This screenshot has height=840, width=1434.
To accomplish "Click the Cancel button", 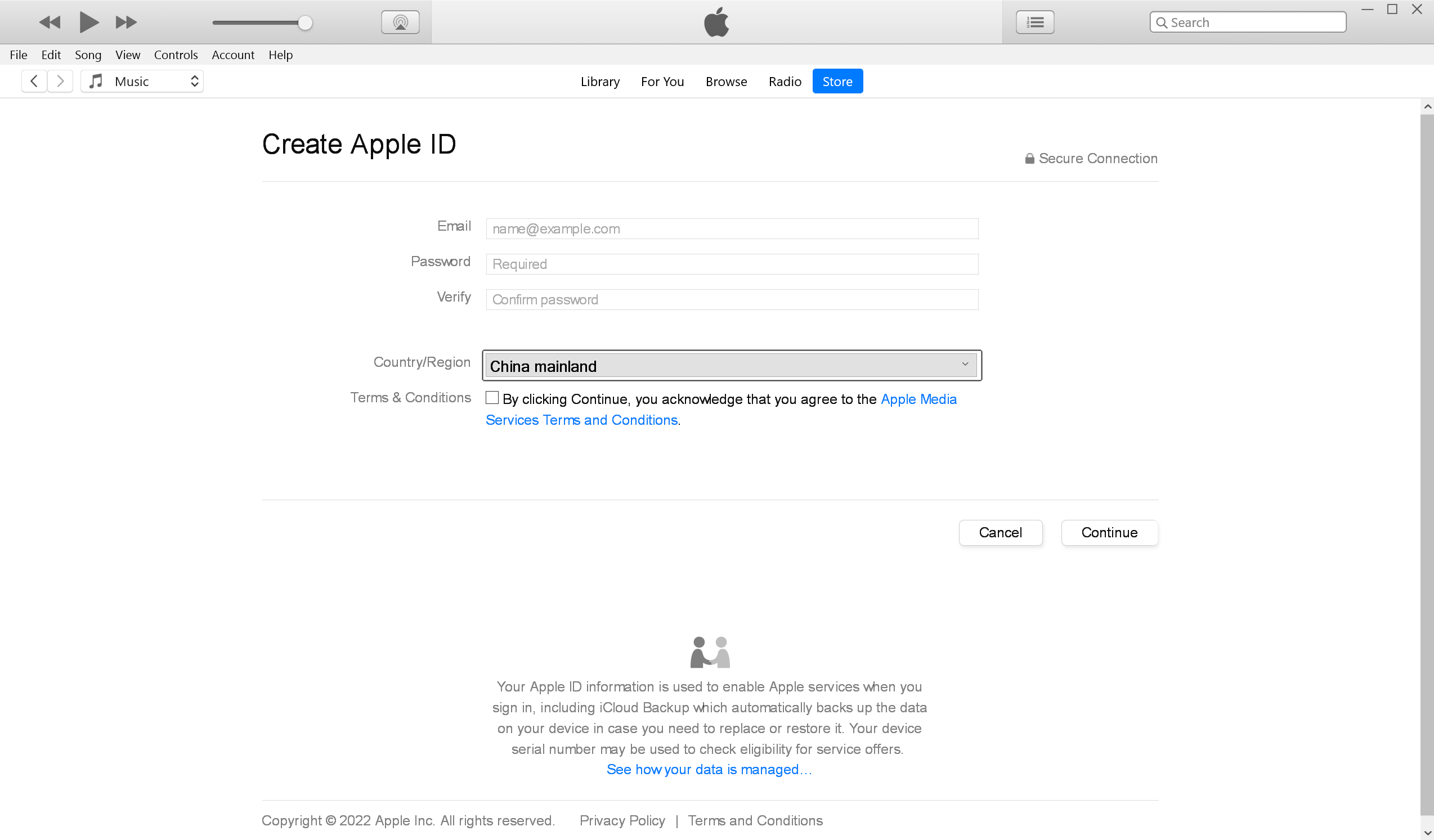I will pyautogui.click(x=1001, y=532).
